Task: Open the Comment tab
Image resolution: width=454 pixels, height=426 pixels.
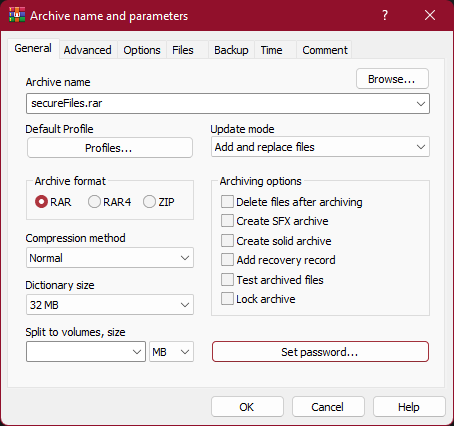Action: 324,50
